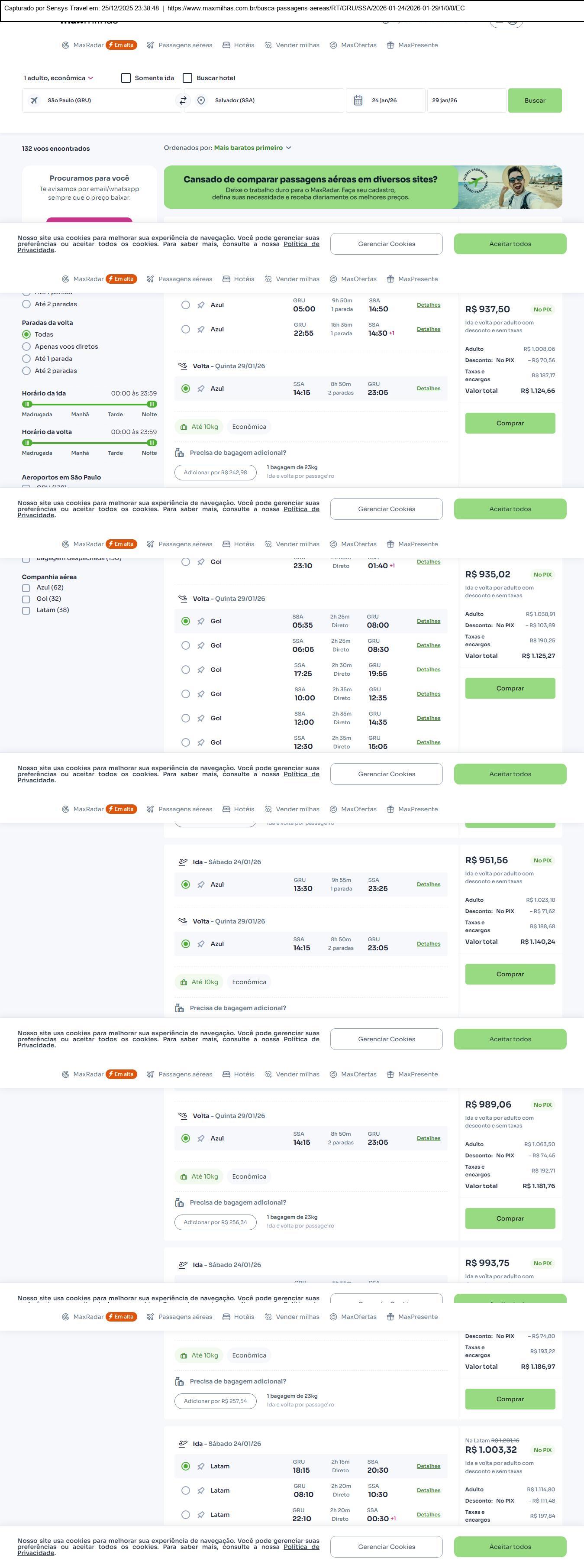Viewport: 584px width, 1568px height.
Task: Open the 1 adulto, econômica passenger dropdown
Action: coord(58,78)
